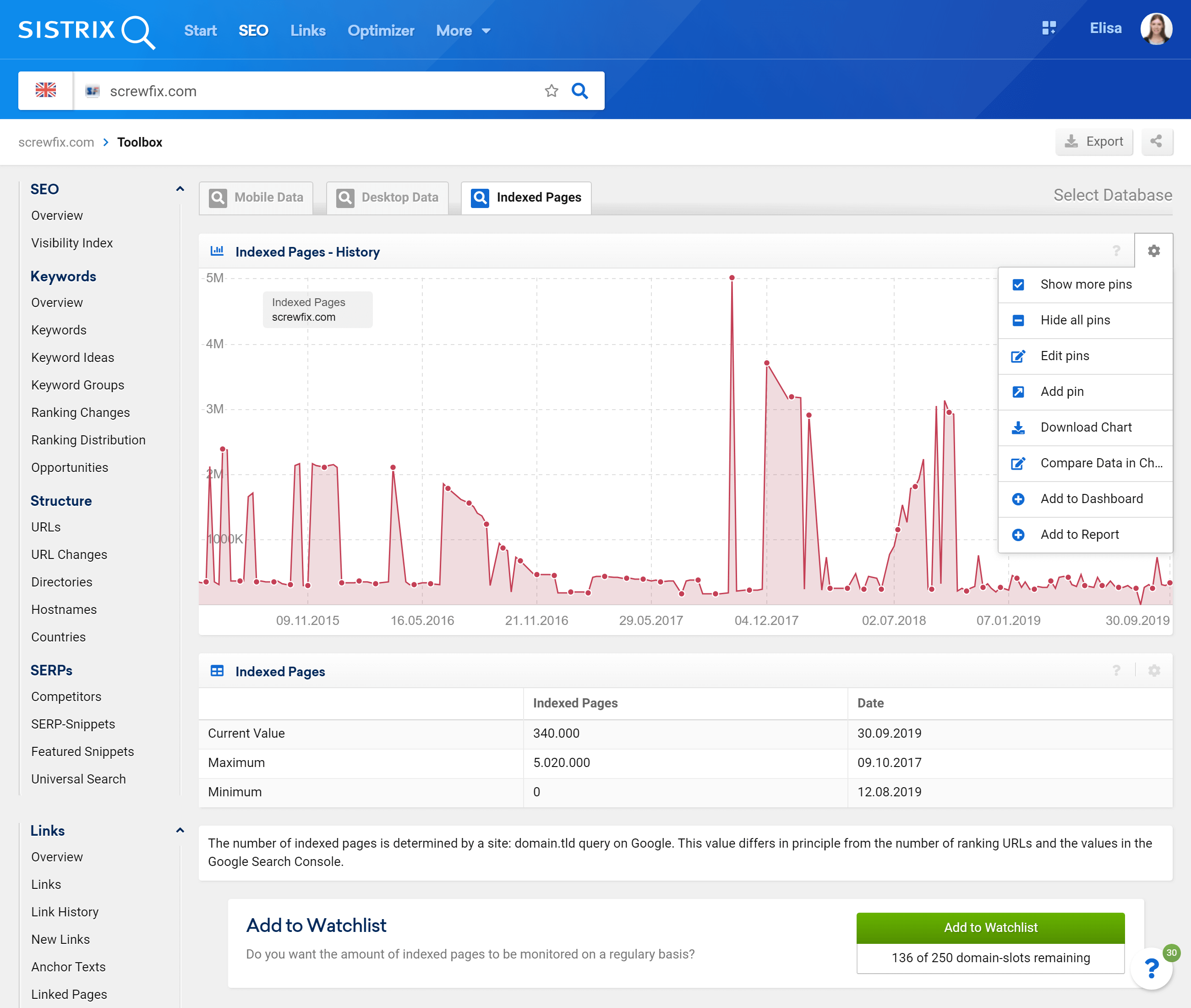Open chart settings gear for History
1191x1008 pixels.
tap(1153, 251)
